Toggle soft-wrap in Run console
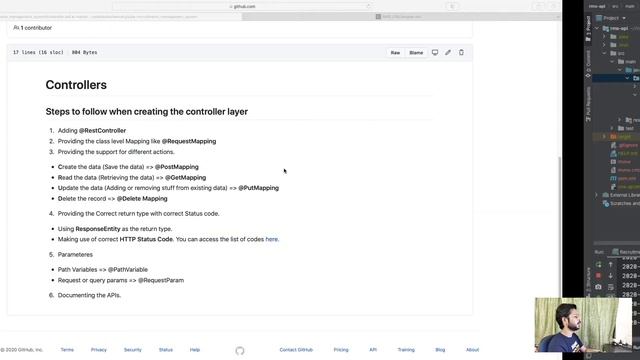640x360 pixels. (611, 287)
